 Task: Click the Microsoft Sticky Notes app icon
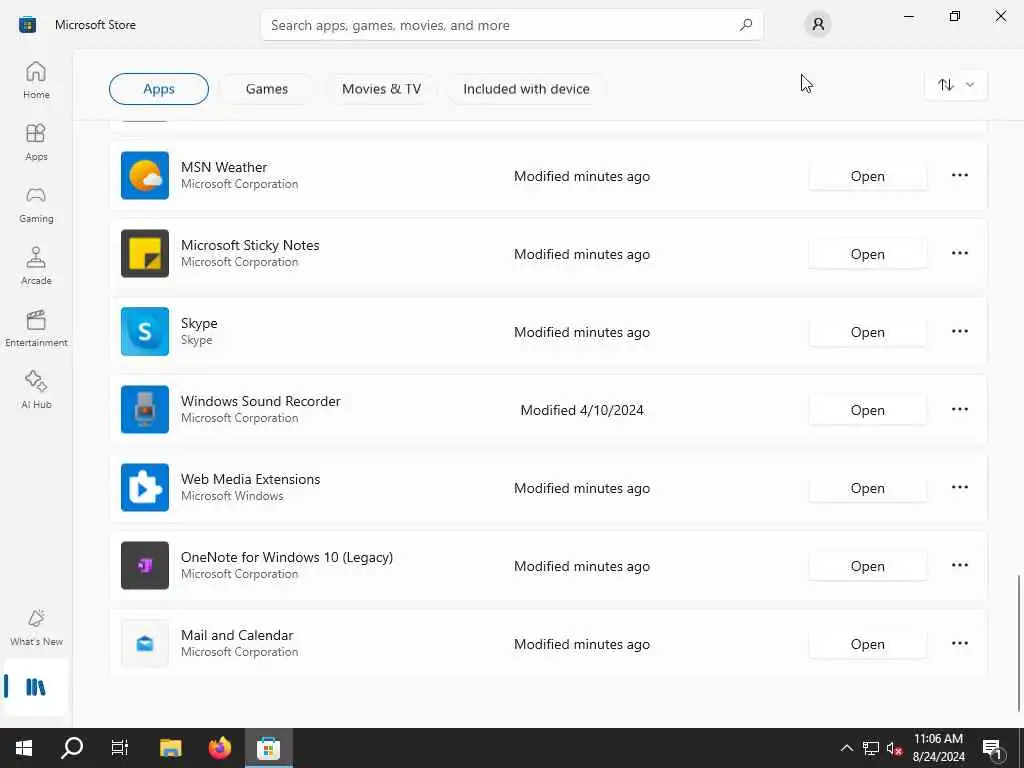click(x=145, y=253)
